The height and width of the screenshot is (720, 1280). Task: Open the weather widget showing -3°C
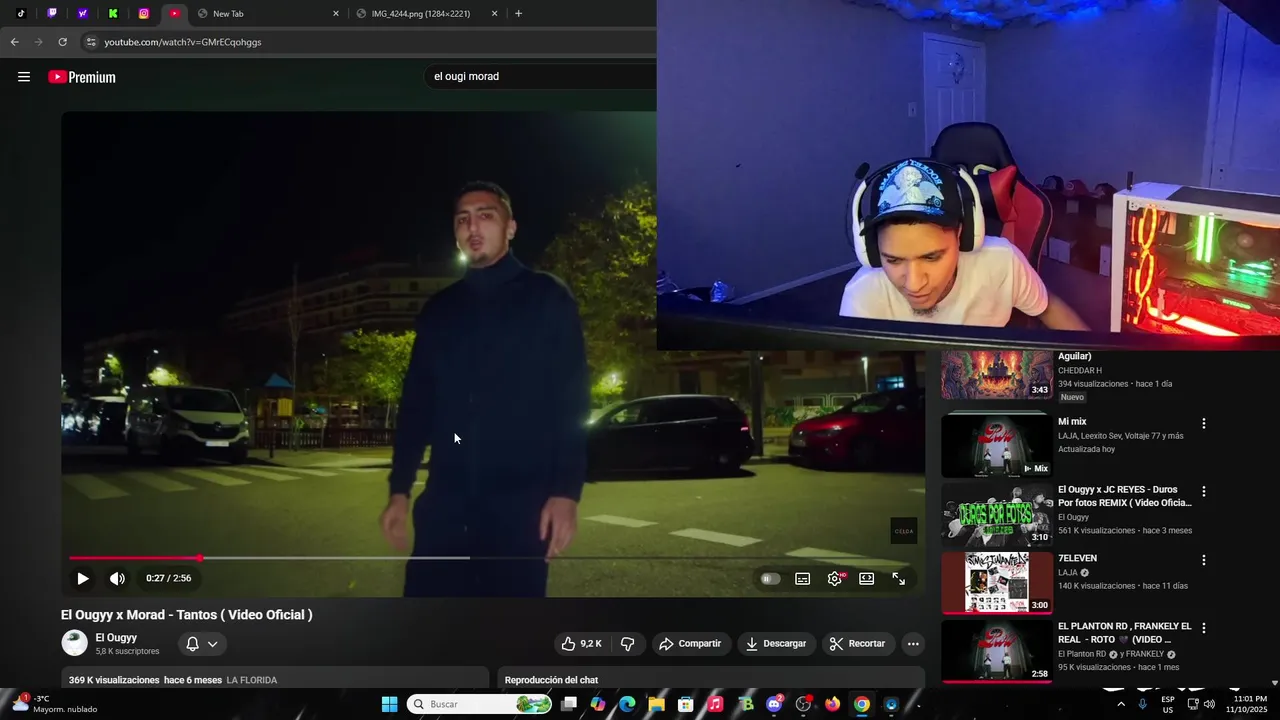click(x=55, y=704)
